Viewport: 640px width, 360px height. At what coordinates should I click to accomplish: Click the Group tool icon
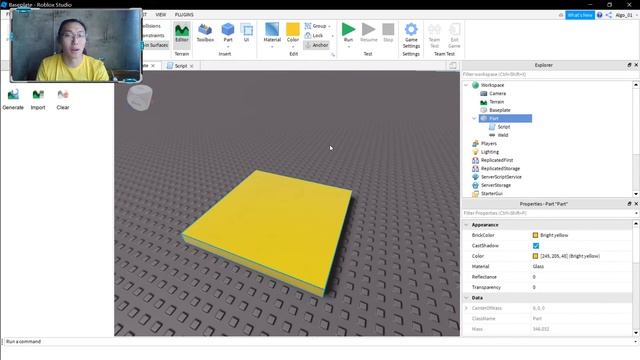pos(308,26)
